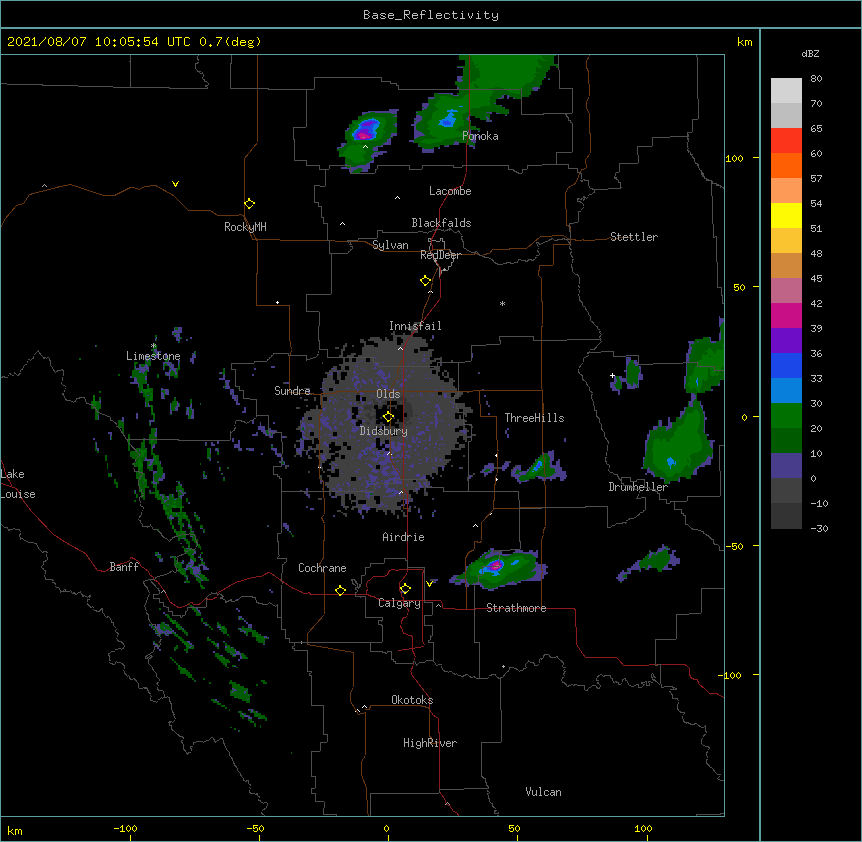Image resolution: width=862 pixels, height=842 pixels.
Task: Click the magenta storm core northwest of Ponoka
Action: tap(364, 134)
